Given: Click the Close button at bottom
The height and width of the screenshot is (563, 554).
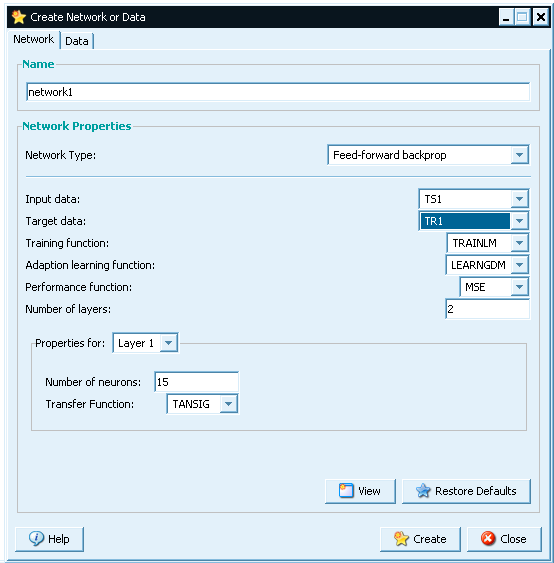Looking at the screenshot, I should coord(504,539).
